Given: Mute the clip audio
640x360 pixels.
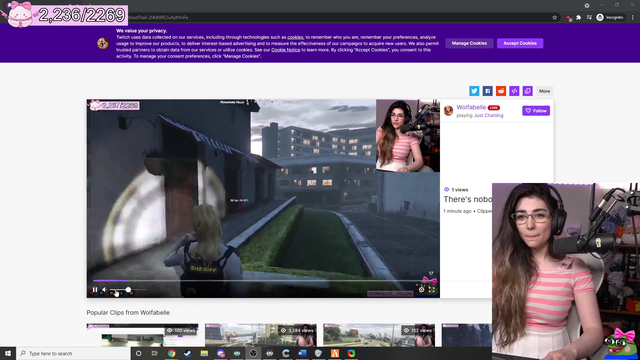Looking at the screenshot, I should pyautogui.click(x=104, y=290).
